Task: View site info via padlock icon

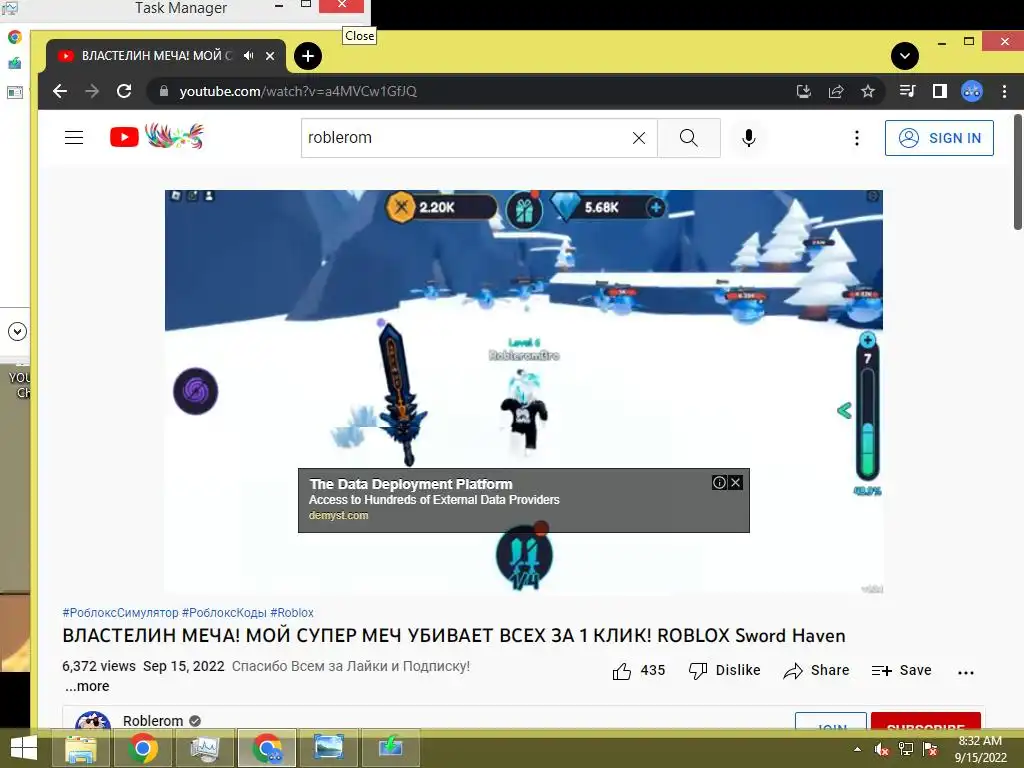Action: [164, 91]
